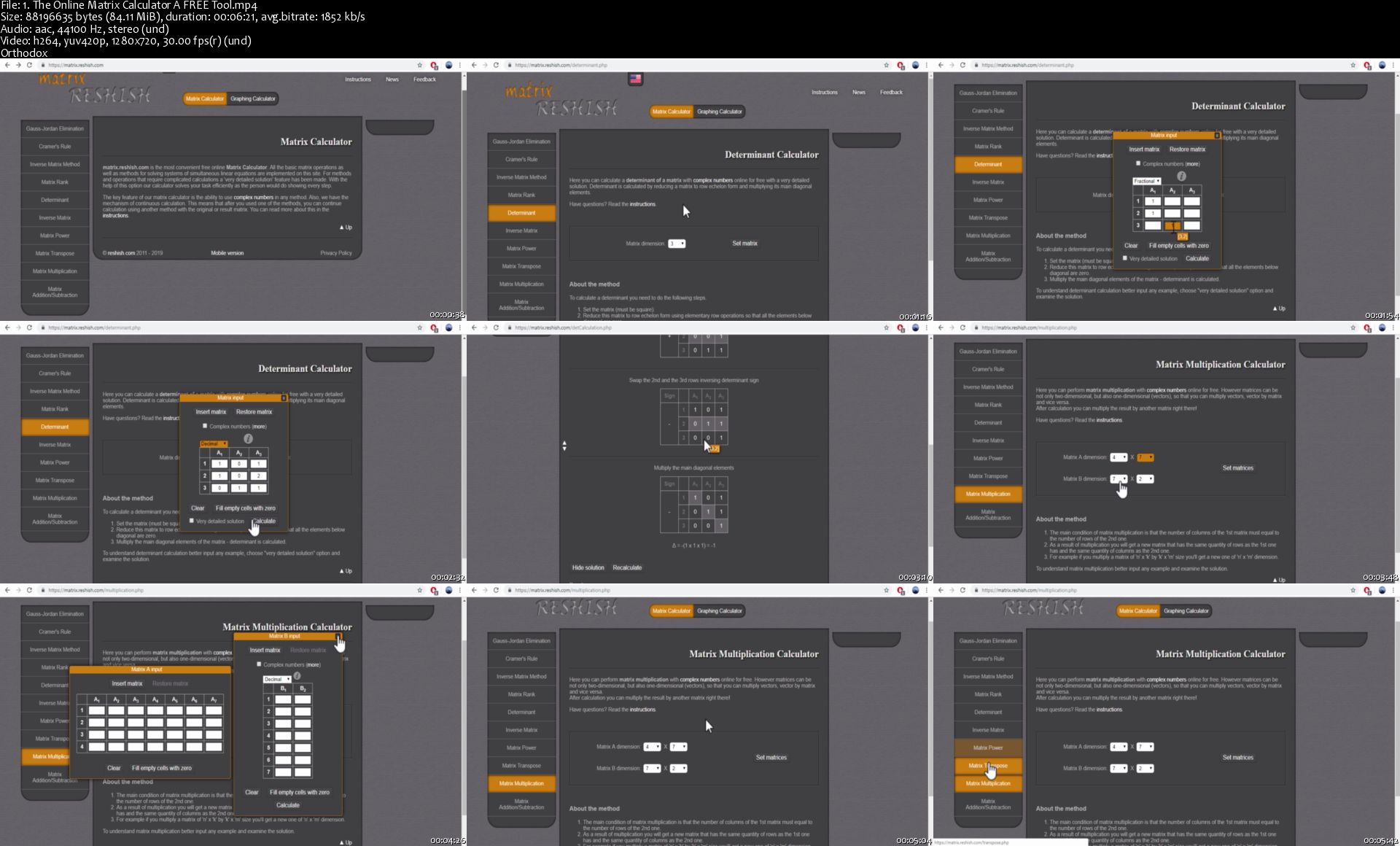Click the Up arrow above Privacy Policy
1400x846 pixels.
click(x=346, y=228)
